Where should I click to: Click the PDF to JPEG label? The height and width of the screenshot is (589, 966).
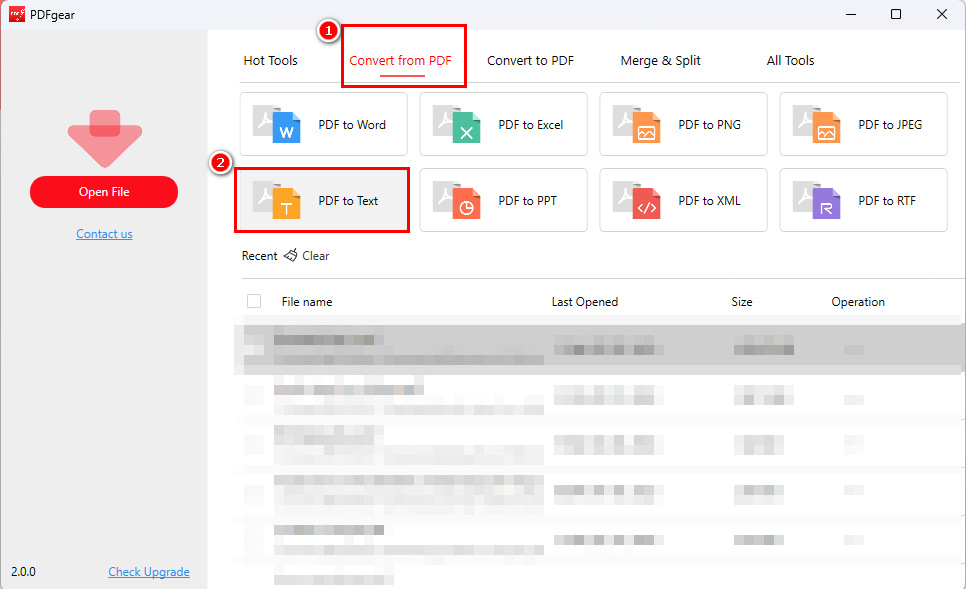pyautogui.click(x=890, y=124)
